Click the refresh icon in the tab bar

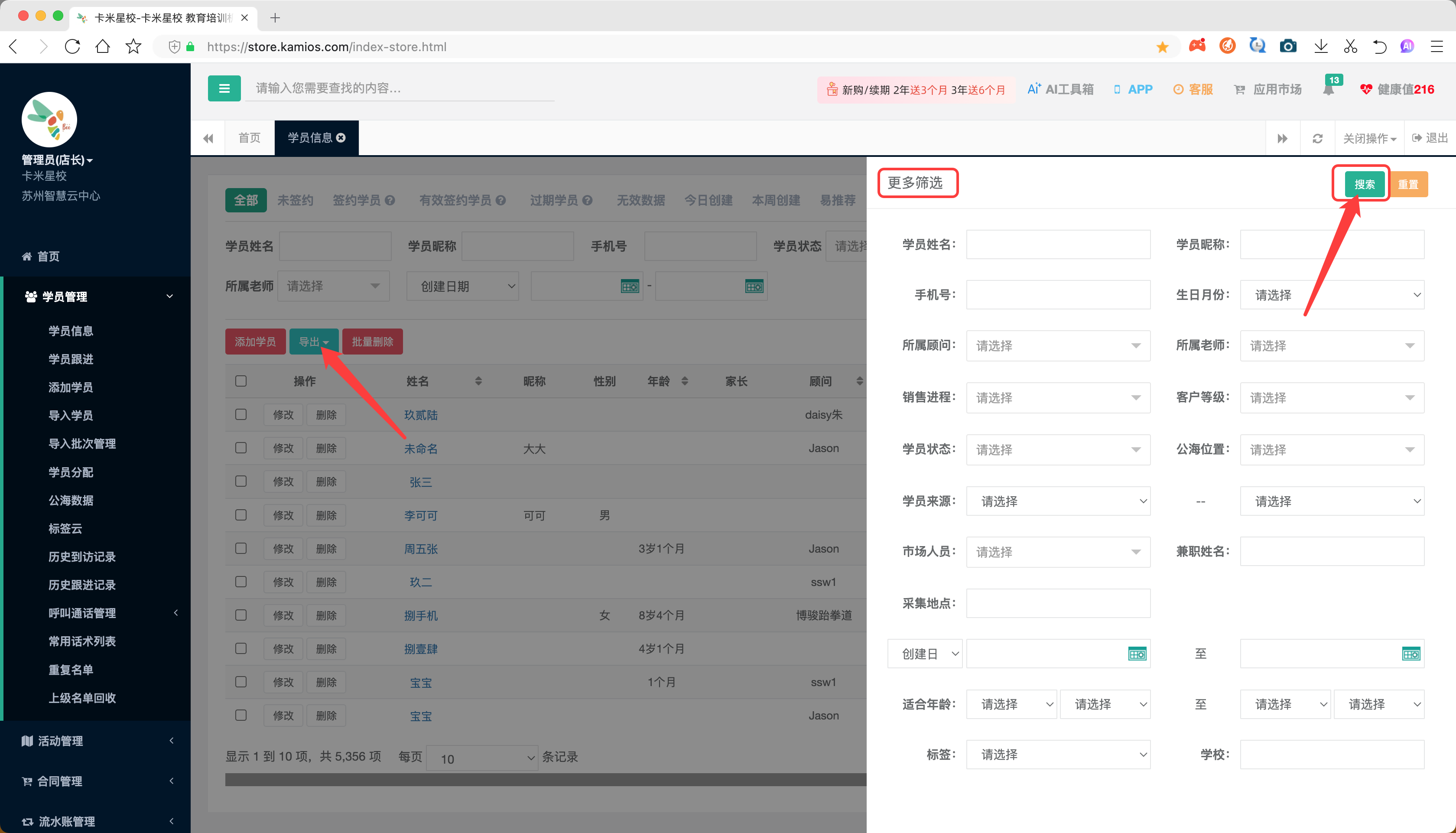pyautogui.click(x=1318, y=138)
